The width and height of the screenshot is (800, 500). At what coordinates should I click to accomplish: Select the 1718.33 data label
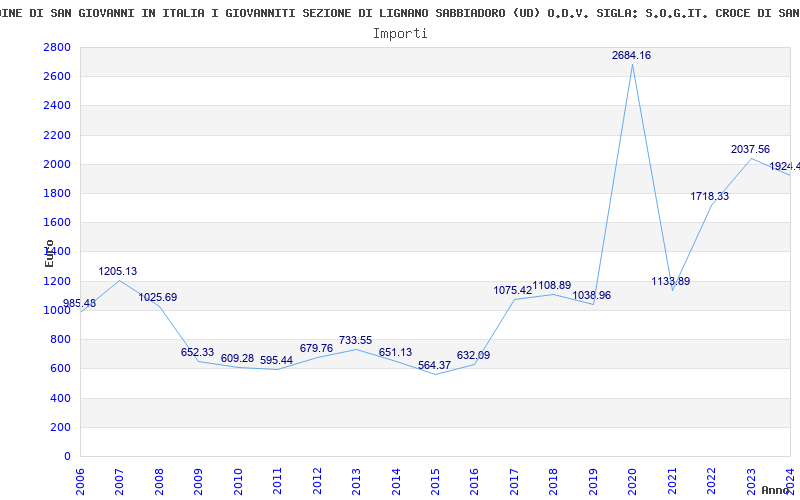pos(710,197)
